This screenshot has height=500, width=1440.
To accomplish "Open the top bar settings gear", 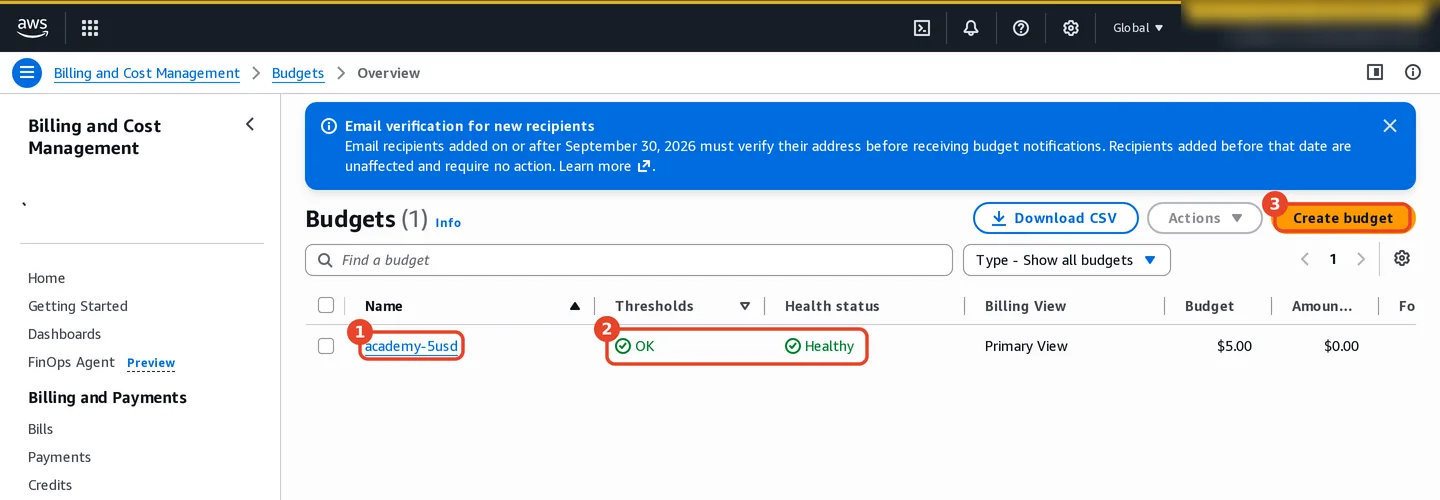I will 1071,28.
